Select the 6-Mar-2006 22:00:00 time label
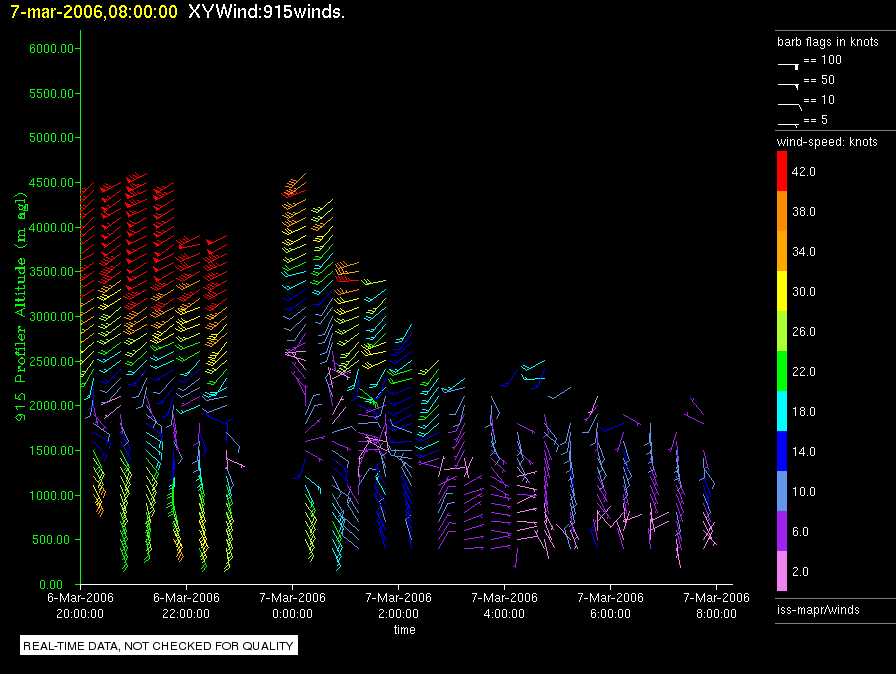This screenshot has width=896, height=674. pyautogui.click(x=186, y=605)
